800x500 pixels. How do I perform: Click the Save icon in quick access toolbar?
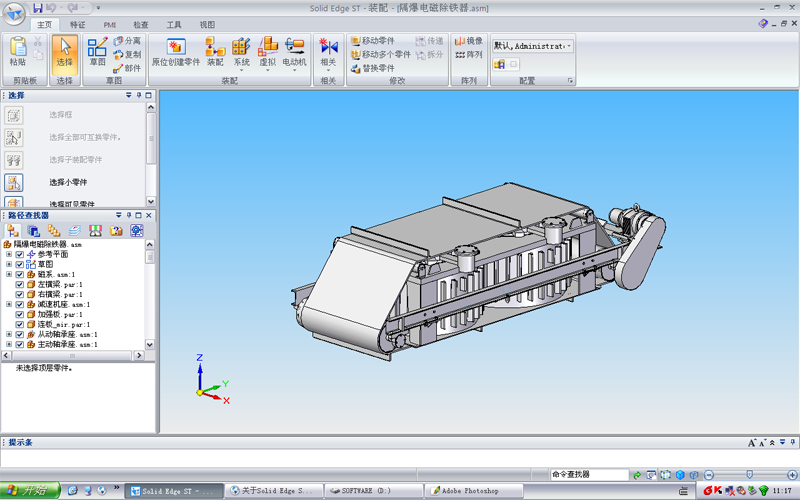tap(37, 8)
